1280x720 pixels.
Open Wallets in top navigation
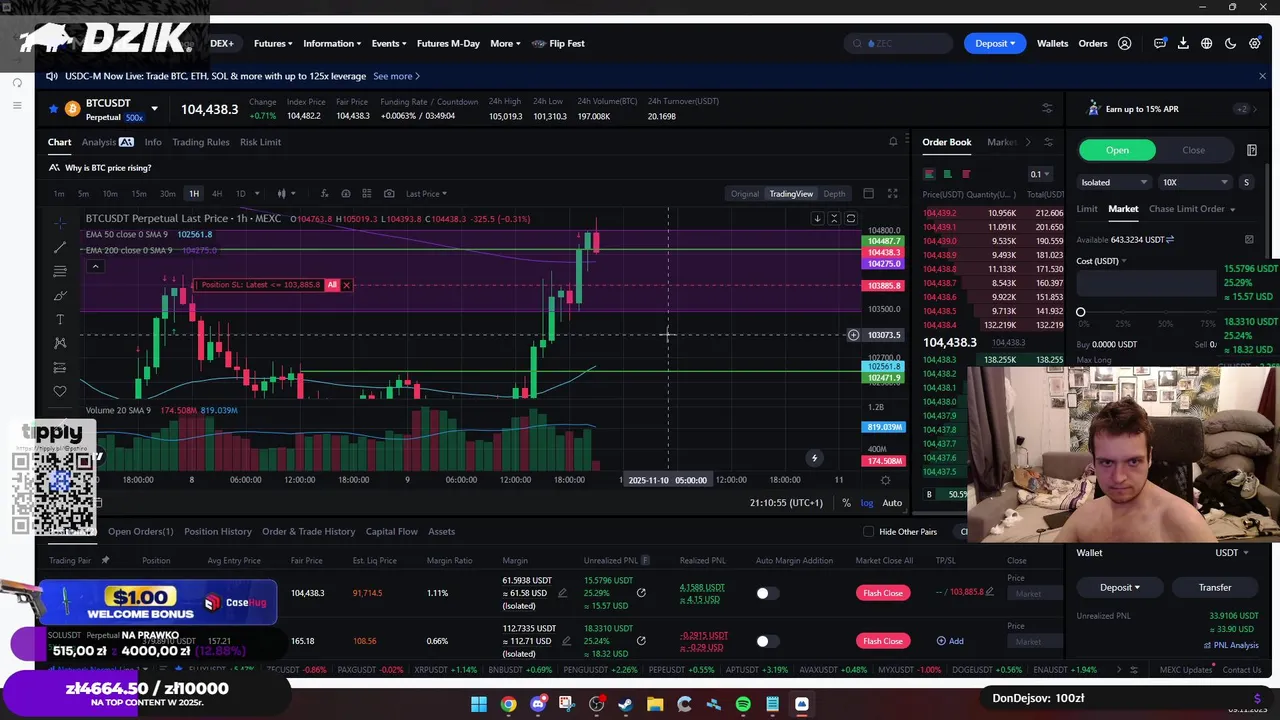pos(1052,43)
